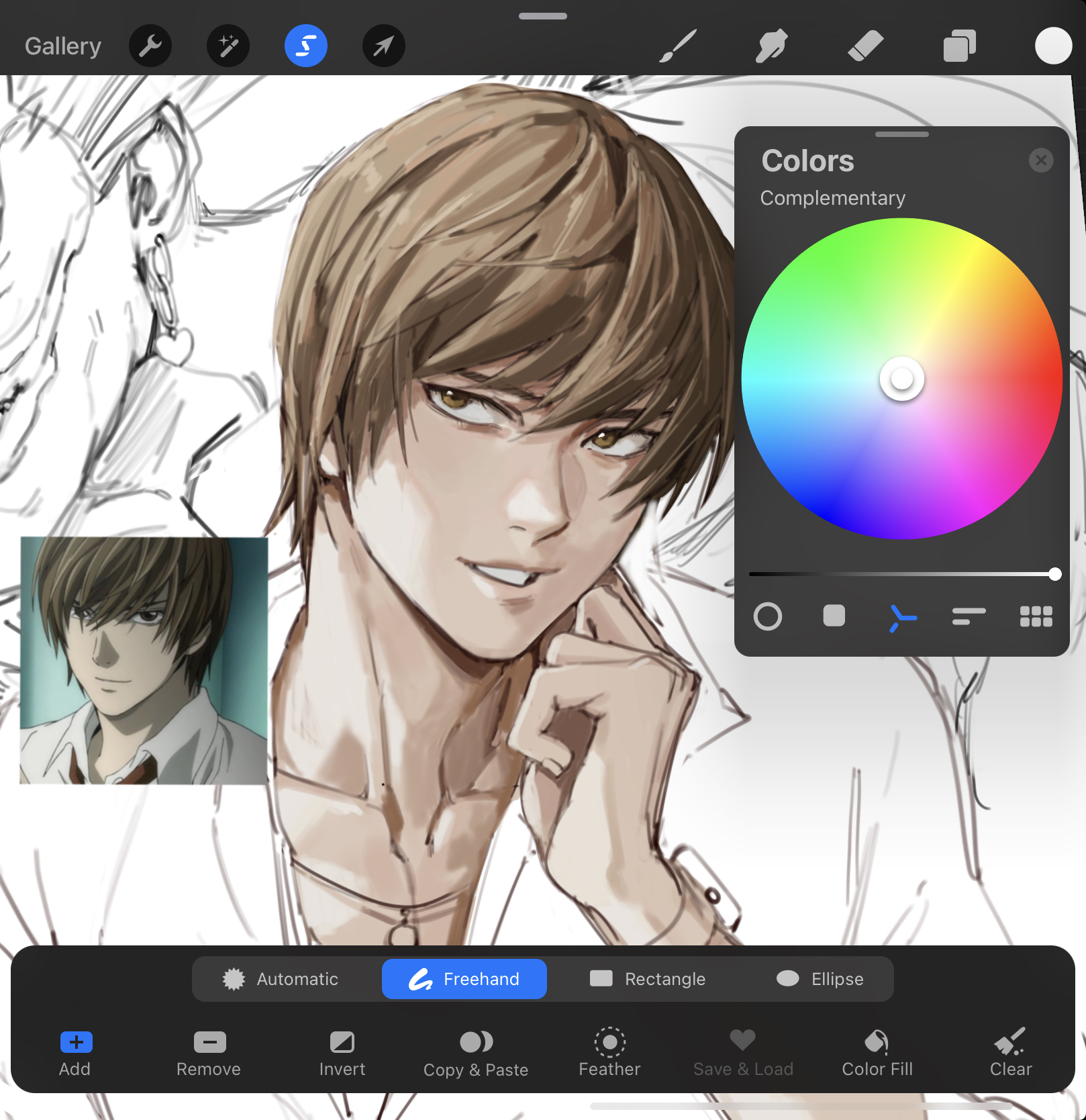The height and width of the screenshot is (1120, 1086).
Task: Switch to the Harmony color tab
Action: [901, 618]
